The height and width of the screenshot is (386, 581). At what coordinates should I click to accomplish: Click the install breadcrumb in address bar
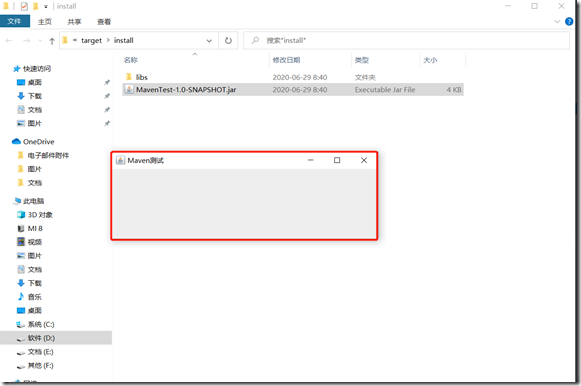pyautogui.click(x=123, y=40)
